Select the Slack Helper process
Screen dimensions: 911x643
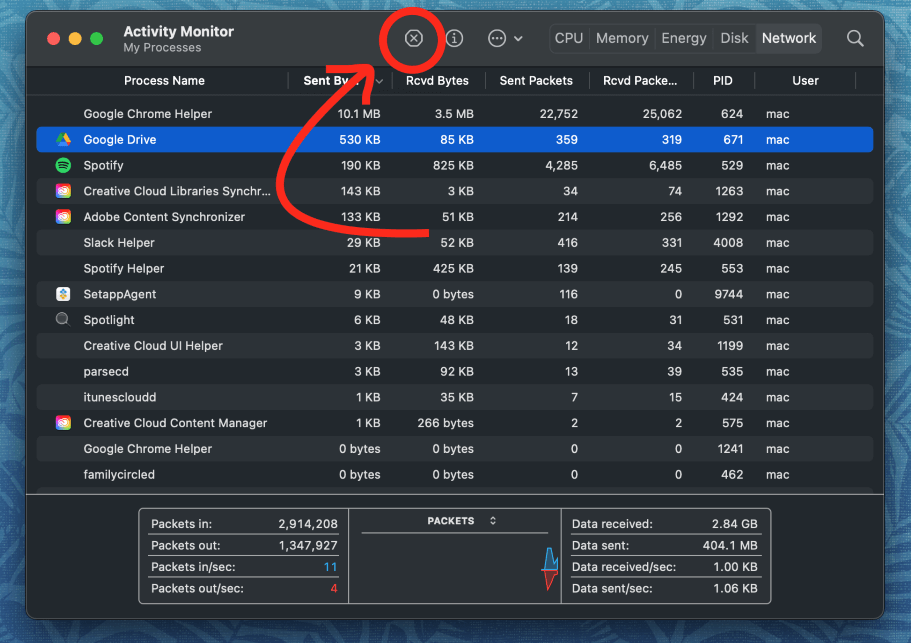coord(119,243)
